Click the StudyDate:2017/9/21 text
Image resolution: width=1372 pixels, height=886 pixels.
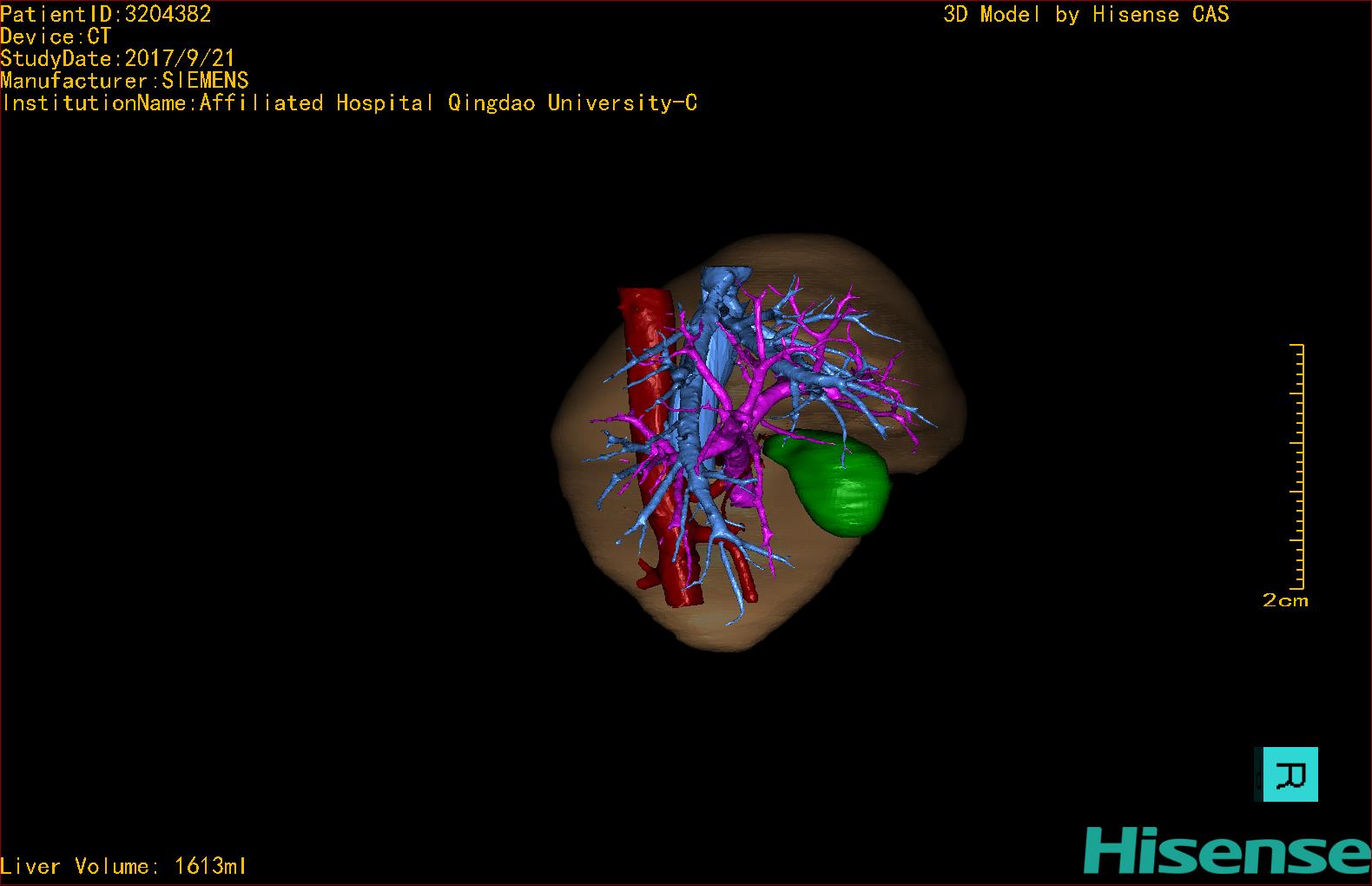pyautogui.click(x=118, y=58)
